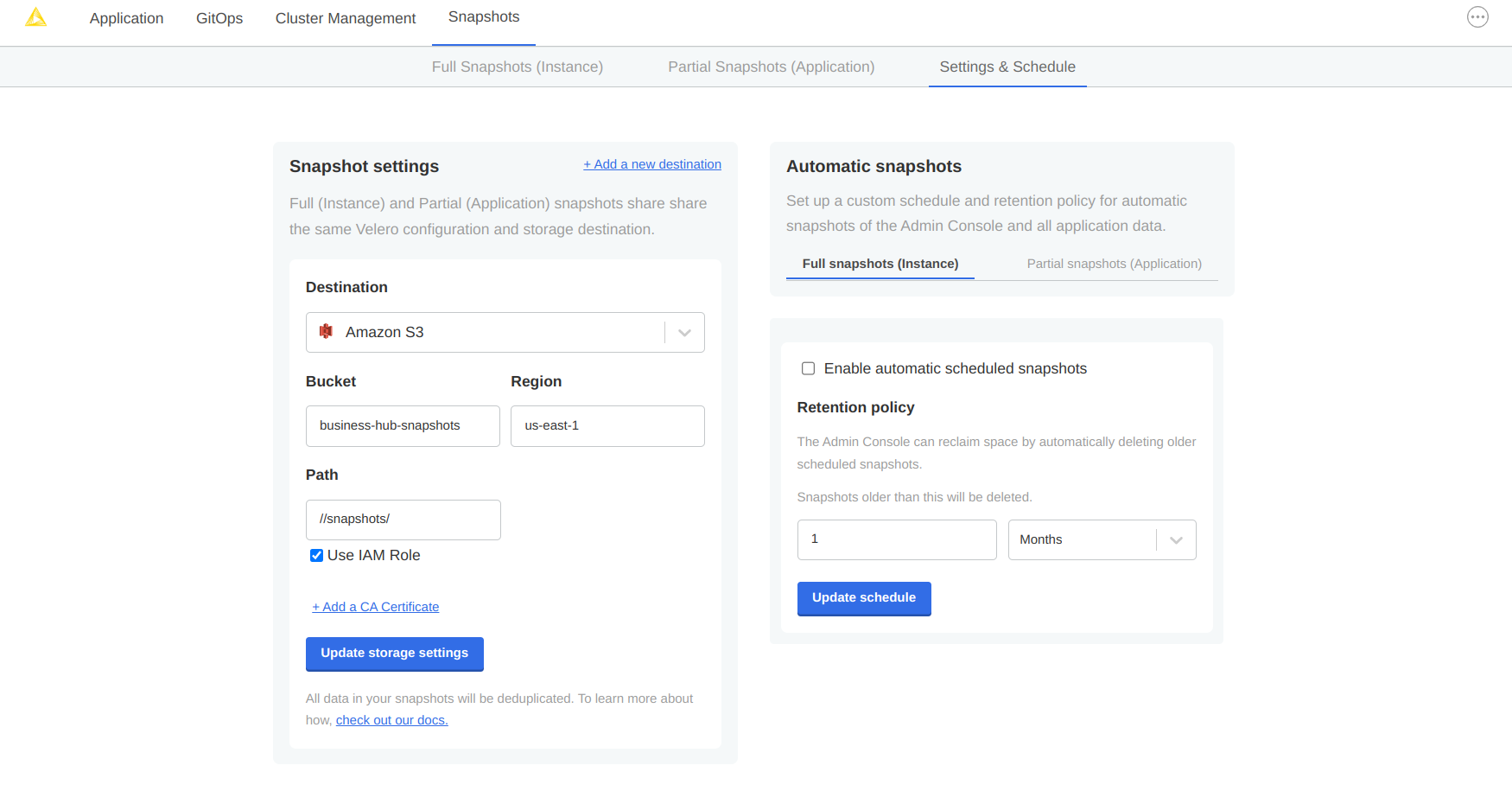Viewport: 1512px width, 791px height.
Task: Click inside the Bucket field showing business-hub-snapshots
Action: pos(402,425)
